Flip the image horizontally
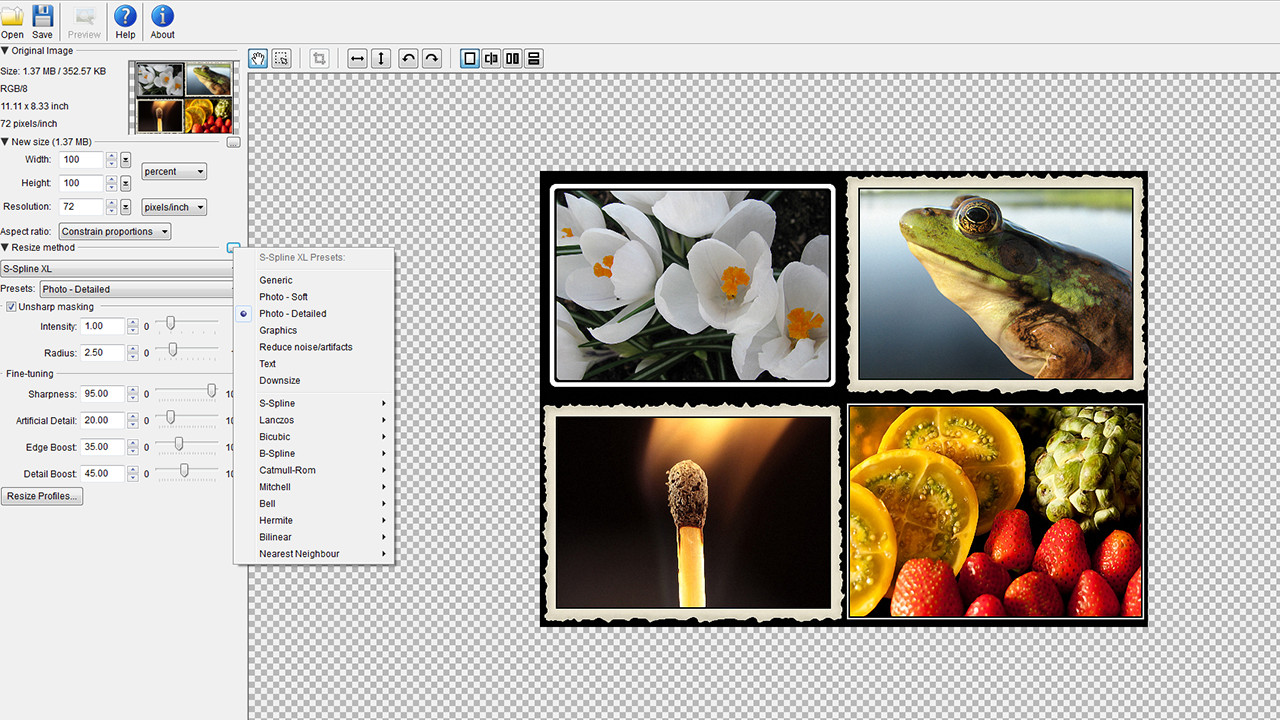 (357, 59)
